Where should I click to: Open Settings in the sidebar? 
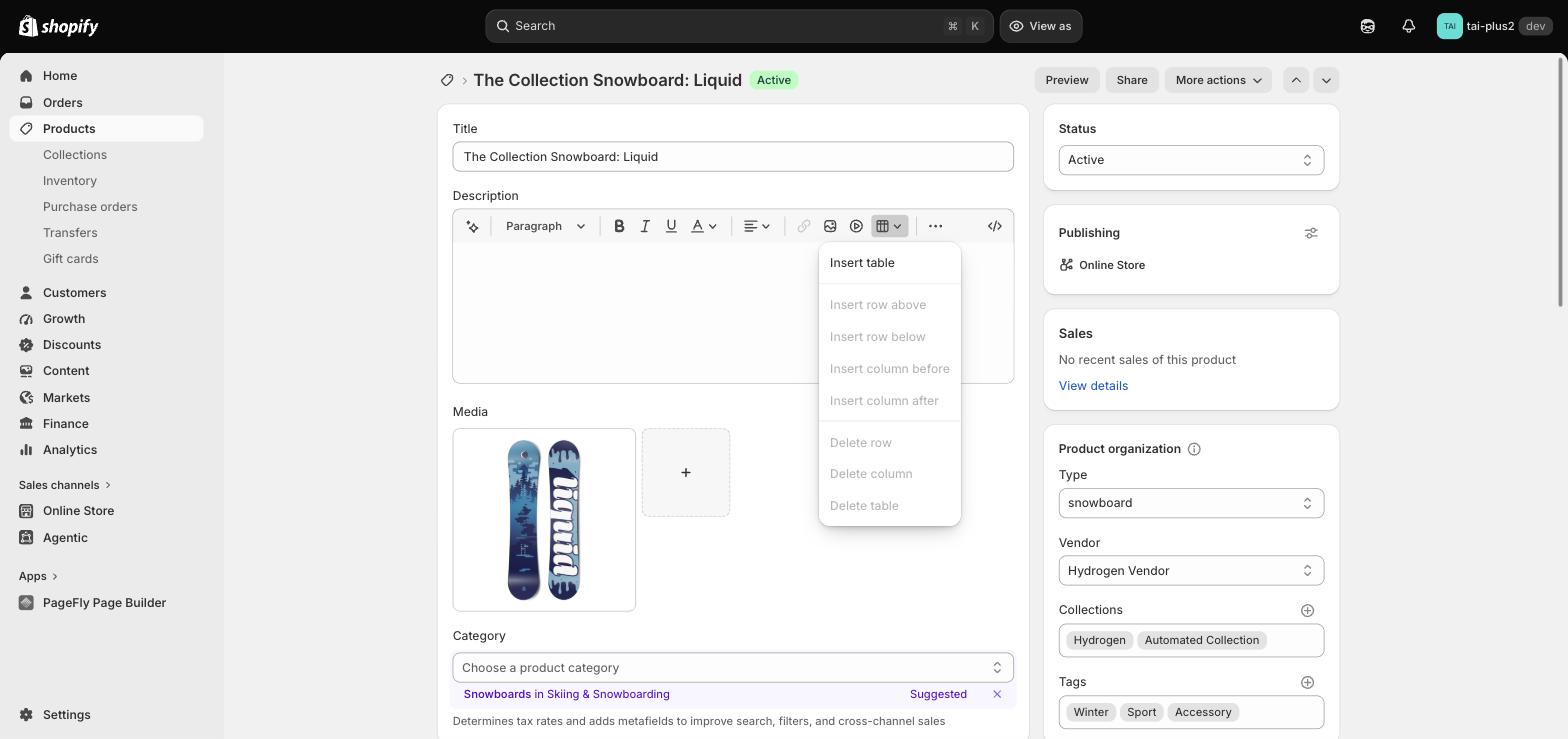[106, 715]
